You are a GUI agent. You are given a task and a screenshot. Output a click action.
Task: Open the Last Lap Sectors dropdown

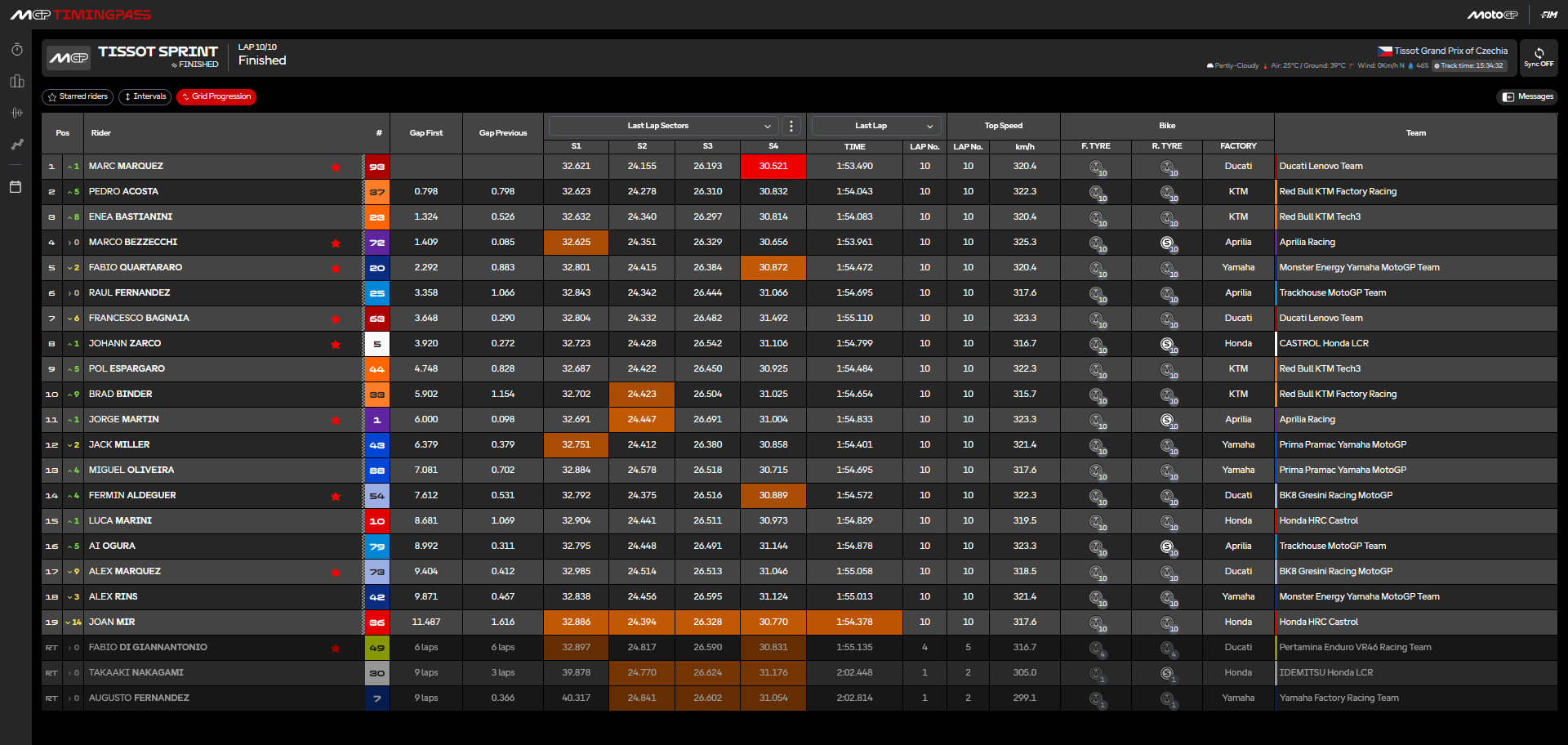(x=663, y=126)
